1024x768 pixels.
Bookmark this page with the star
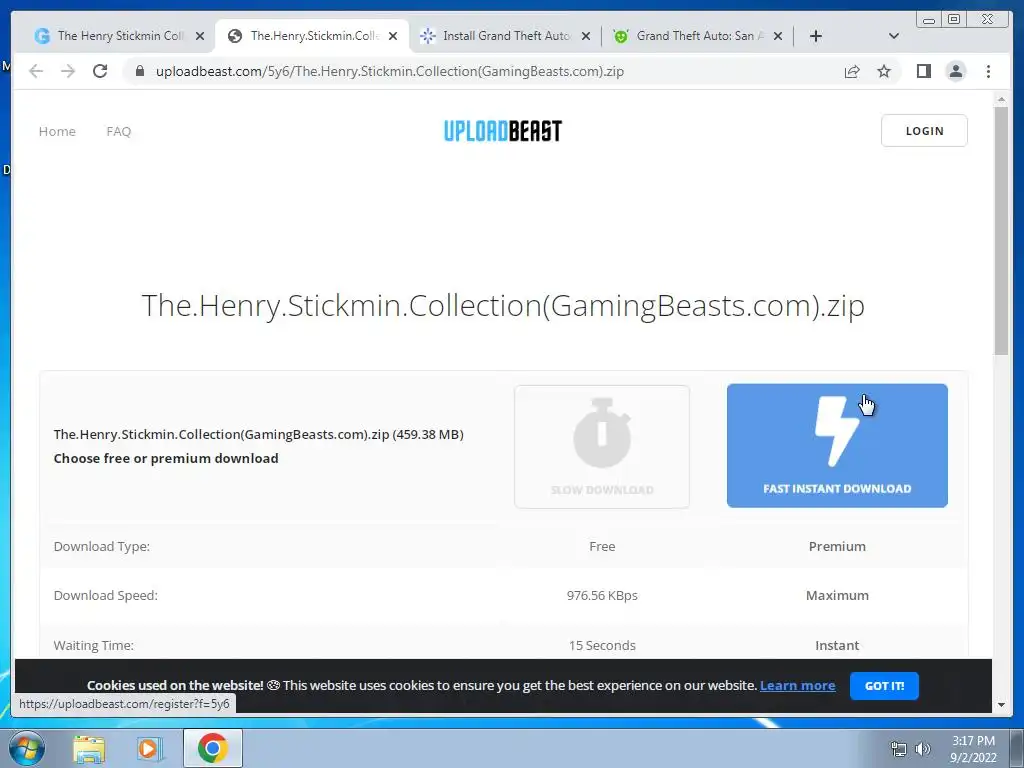[884, 71]
